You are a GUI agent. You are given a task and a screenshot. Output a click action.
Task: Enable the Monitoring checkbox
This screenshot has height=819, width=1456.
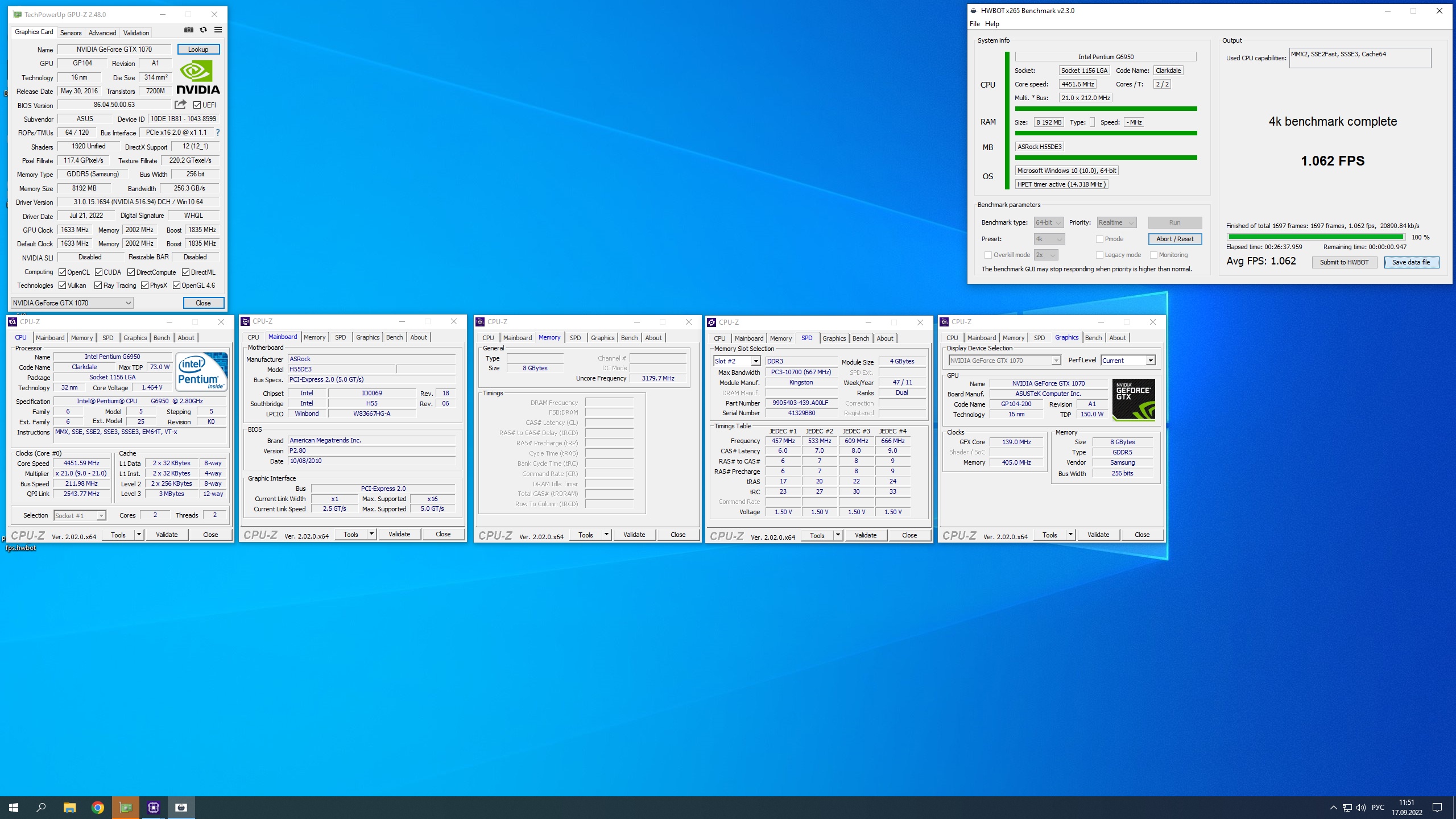[x=1153, y=255]
